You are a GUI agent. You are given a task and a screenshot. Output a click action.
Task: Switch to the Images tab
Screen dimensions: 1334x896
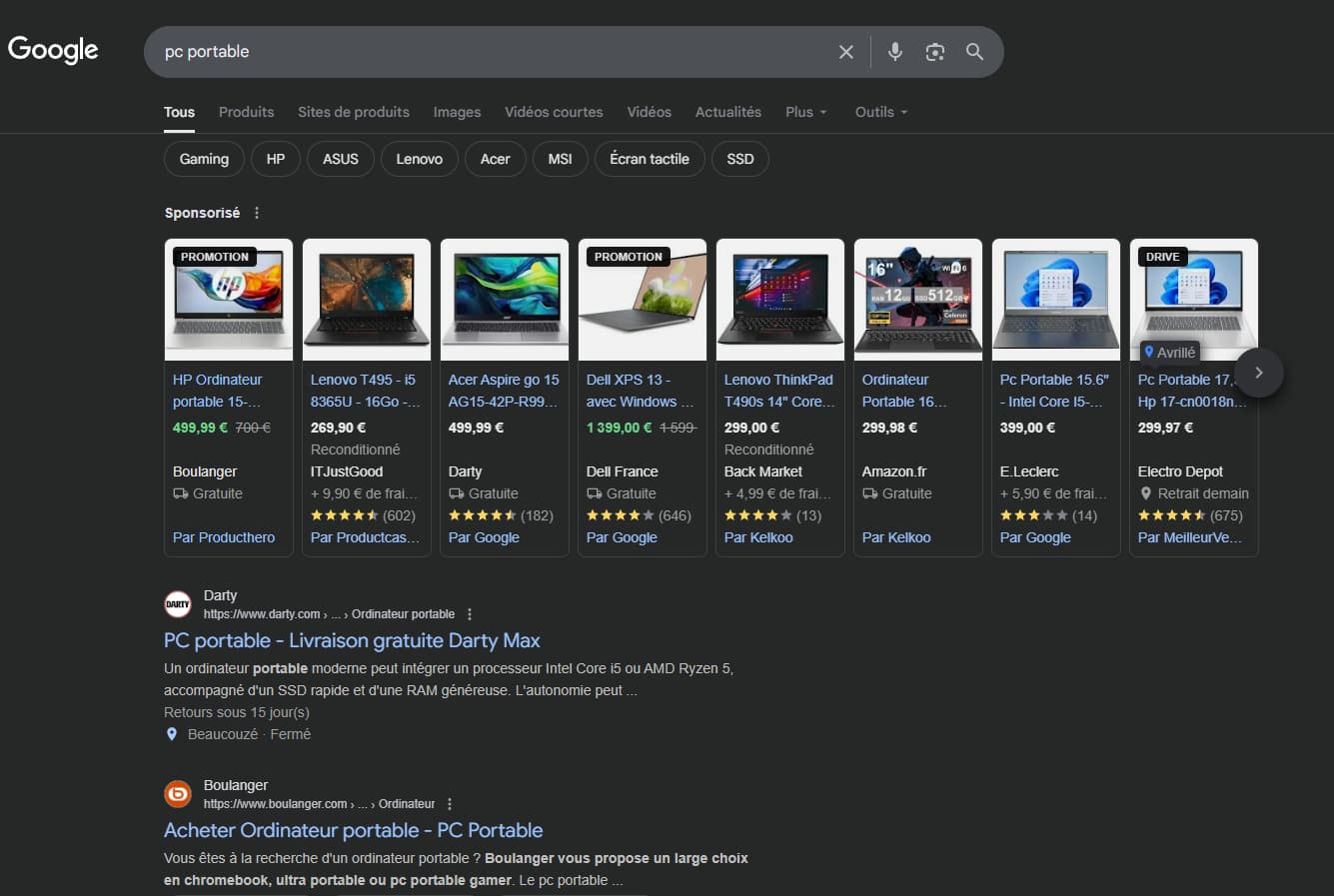pos(457,112)
